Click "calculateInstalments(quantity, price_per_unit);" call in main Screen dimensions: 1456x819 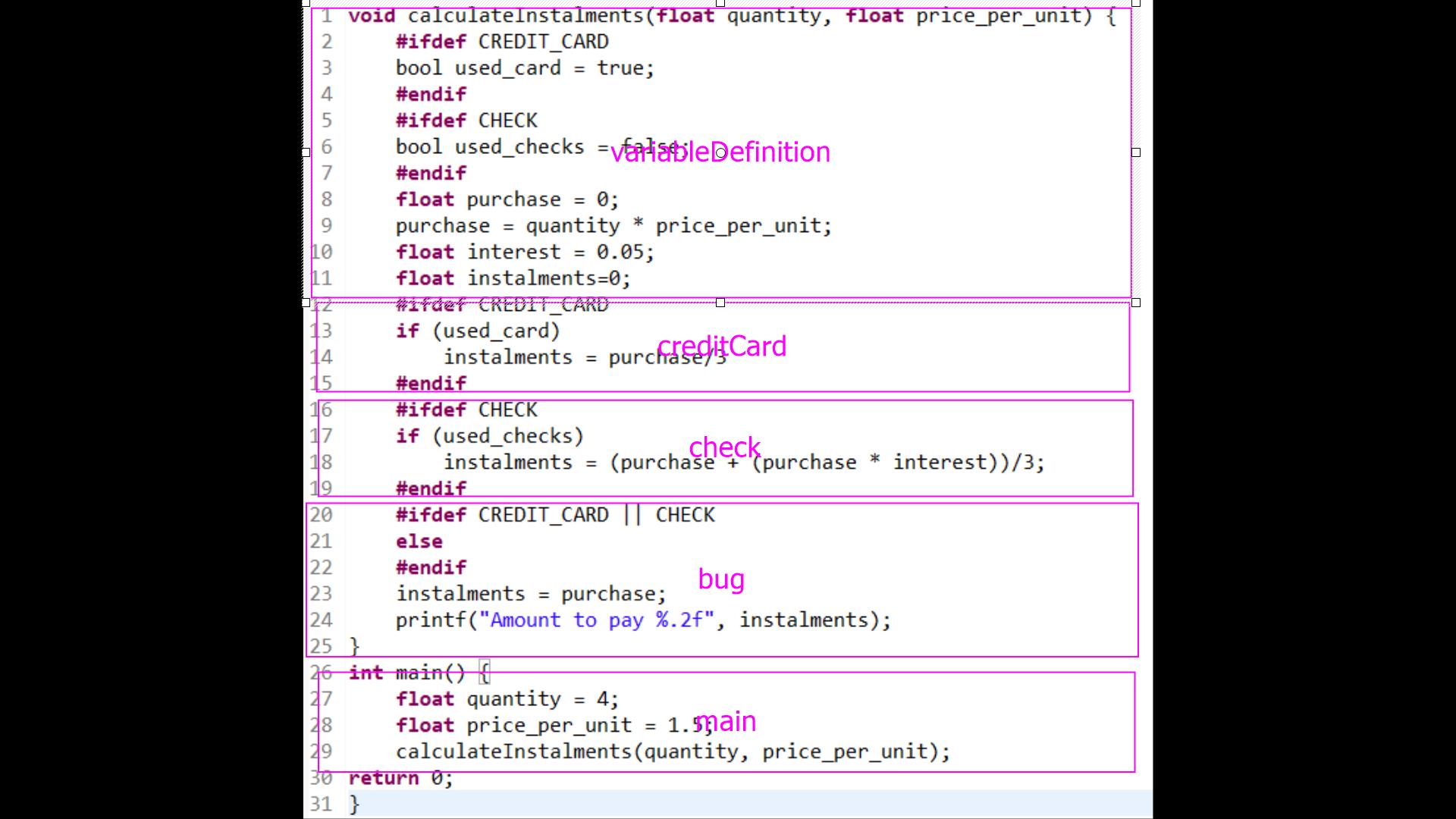[x=672, y=752]
